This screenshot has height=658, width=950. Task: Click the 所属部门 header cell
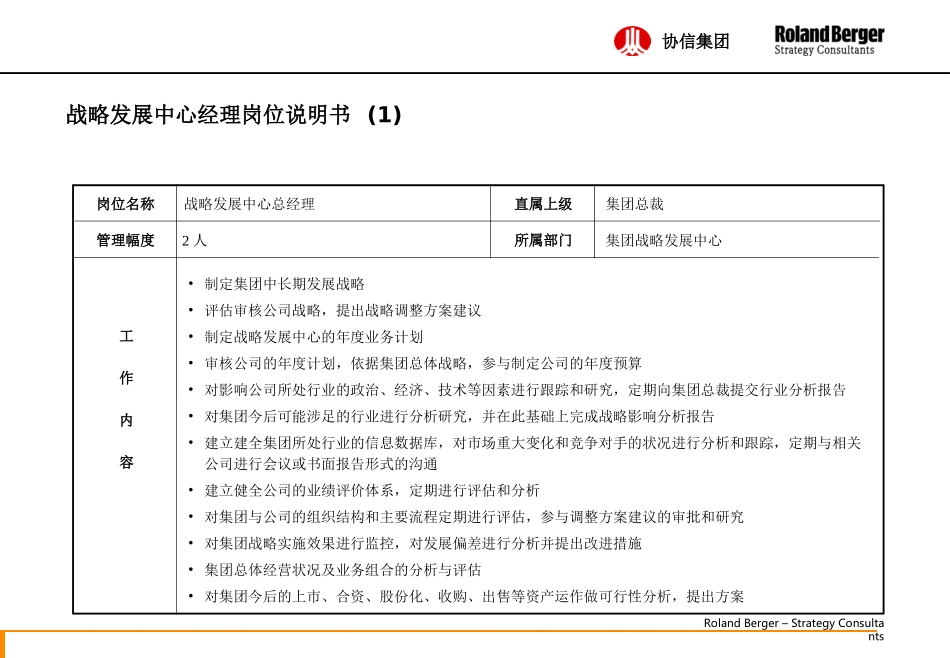(543, 240)
